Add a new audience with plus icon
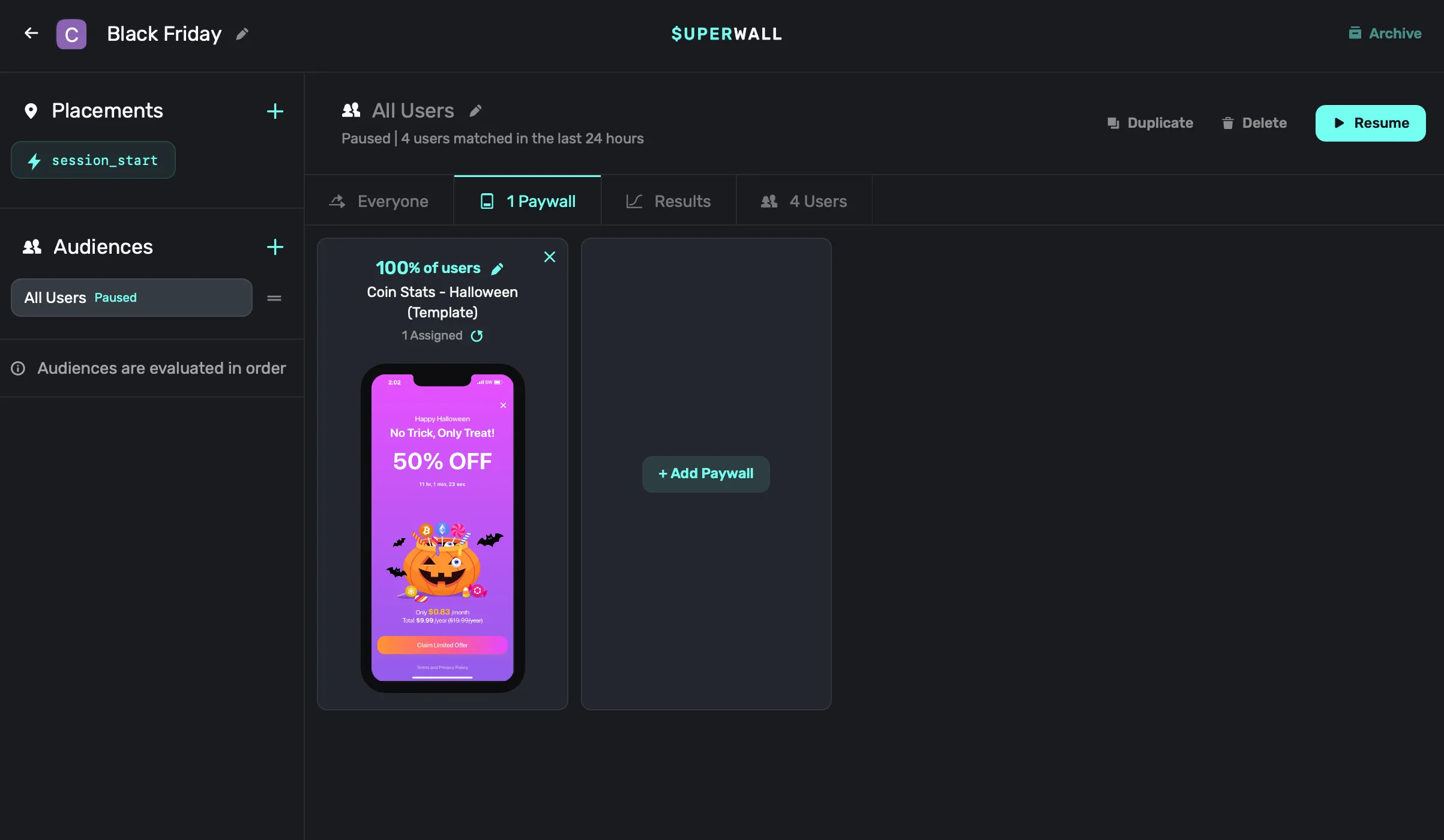This screenshot has width=1444, height=840. tap(275, 247)
